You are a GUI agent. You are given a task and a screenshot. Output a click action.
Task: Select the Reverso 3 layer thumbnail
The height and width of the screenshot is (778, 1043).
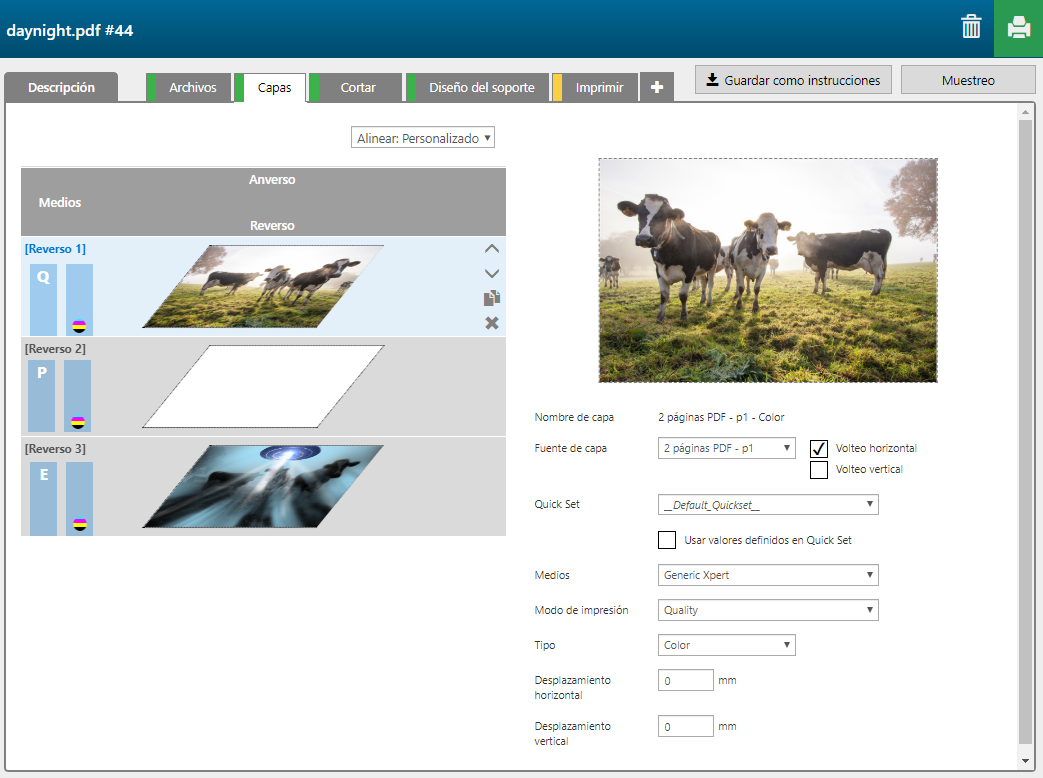(264, 486)
